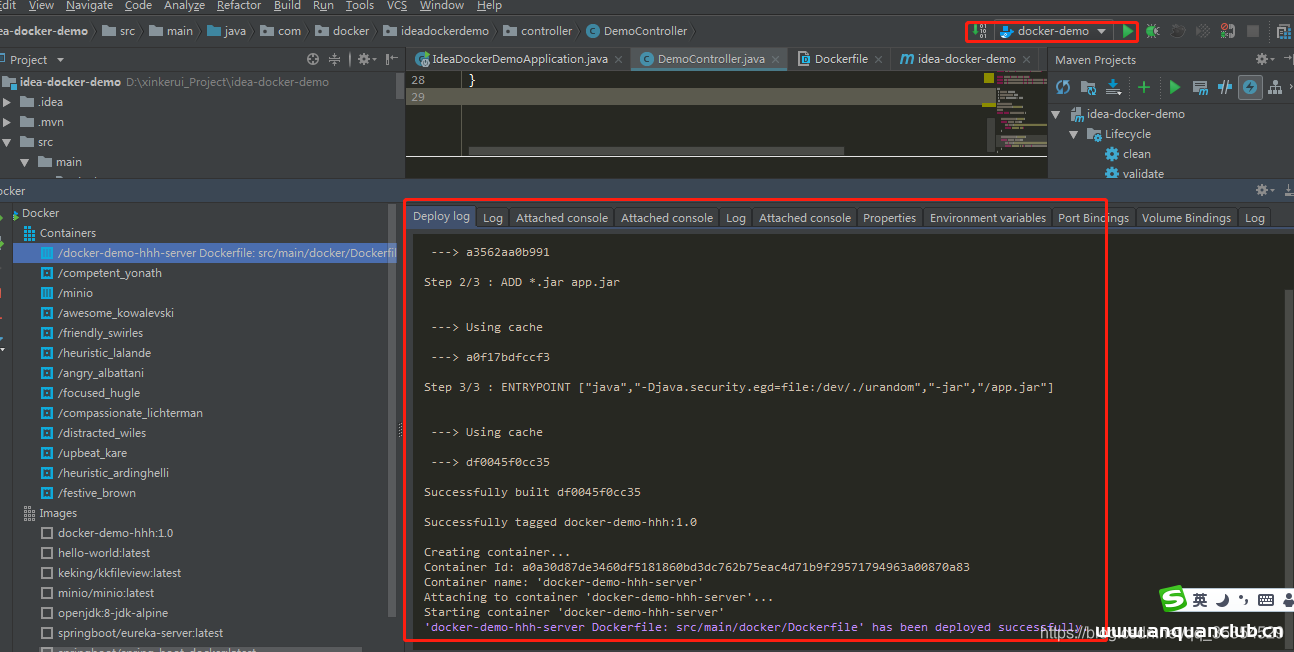Open the Navigate menu

coord(90,6)
